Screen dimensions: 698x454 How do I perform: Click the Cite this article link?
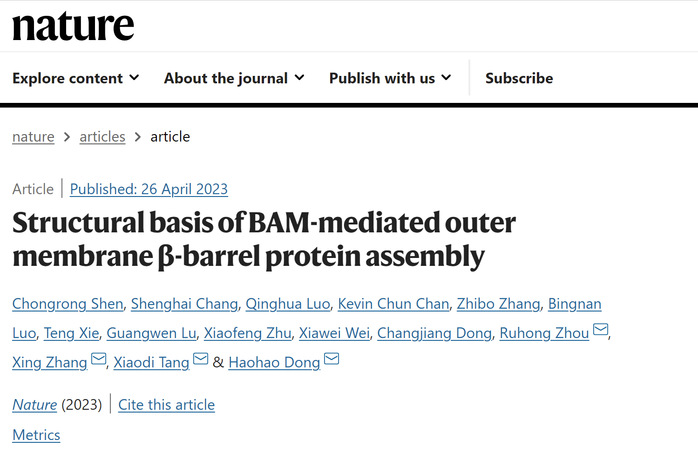(166, 405)
